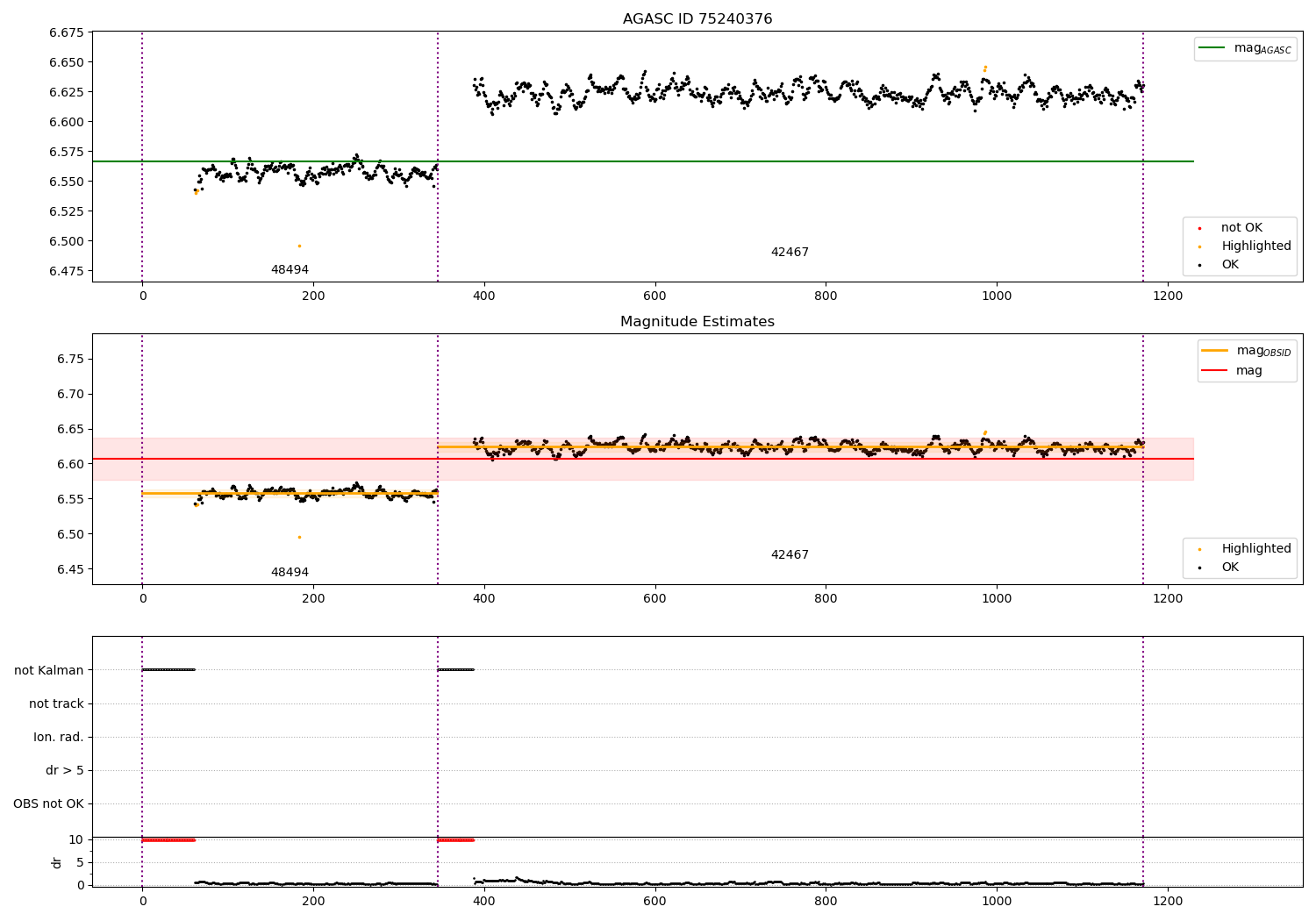Click the title 'AGASC ID 75240376'
This screenshot has width=1316, height=921.
point(697,19)
